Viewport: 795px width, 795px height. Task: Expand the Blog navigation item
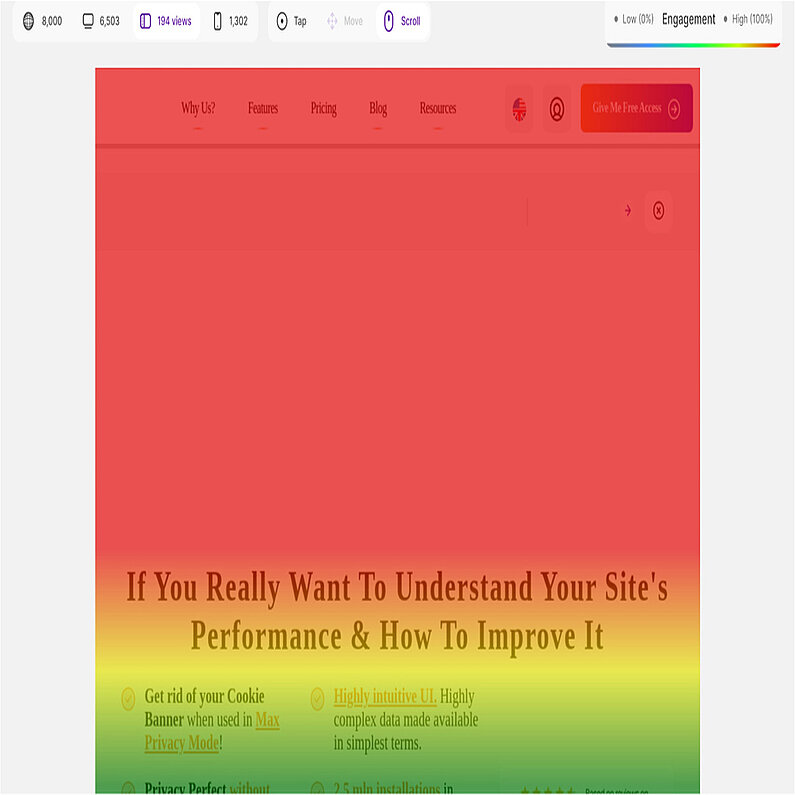click(378, 108)
